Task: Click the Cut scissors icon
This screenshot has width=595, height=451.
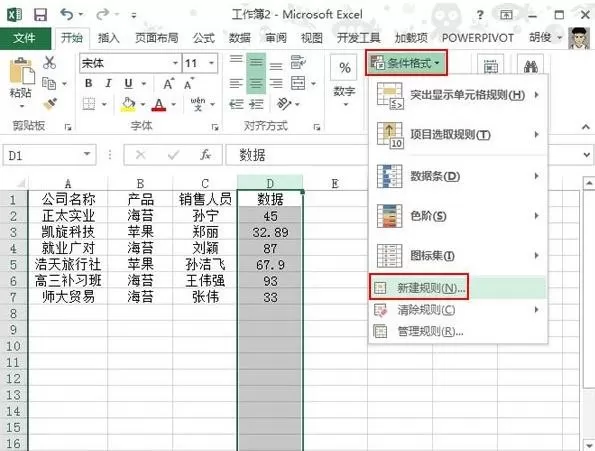Action: tap(49, 63)
